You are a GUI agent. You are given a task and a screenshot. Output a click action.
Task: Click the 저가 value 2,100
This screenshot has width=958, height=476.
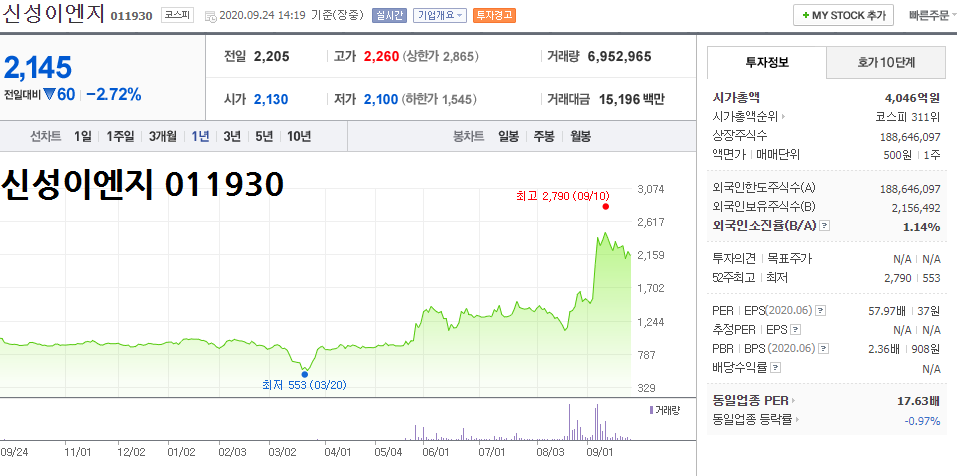(381, 99)
